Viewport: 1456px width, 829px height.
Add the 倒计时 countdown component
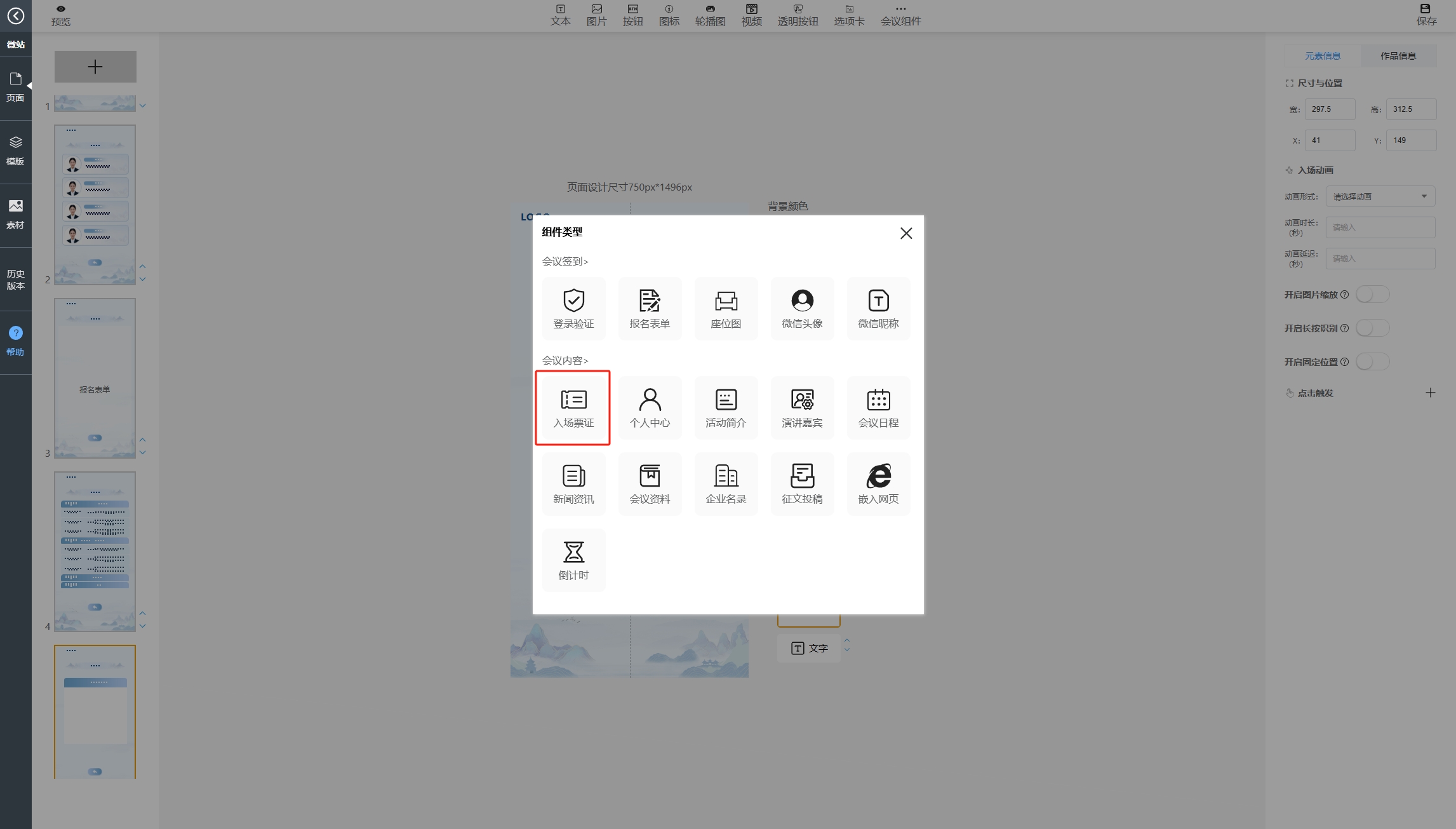click(573, 560)
